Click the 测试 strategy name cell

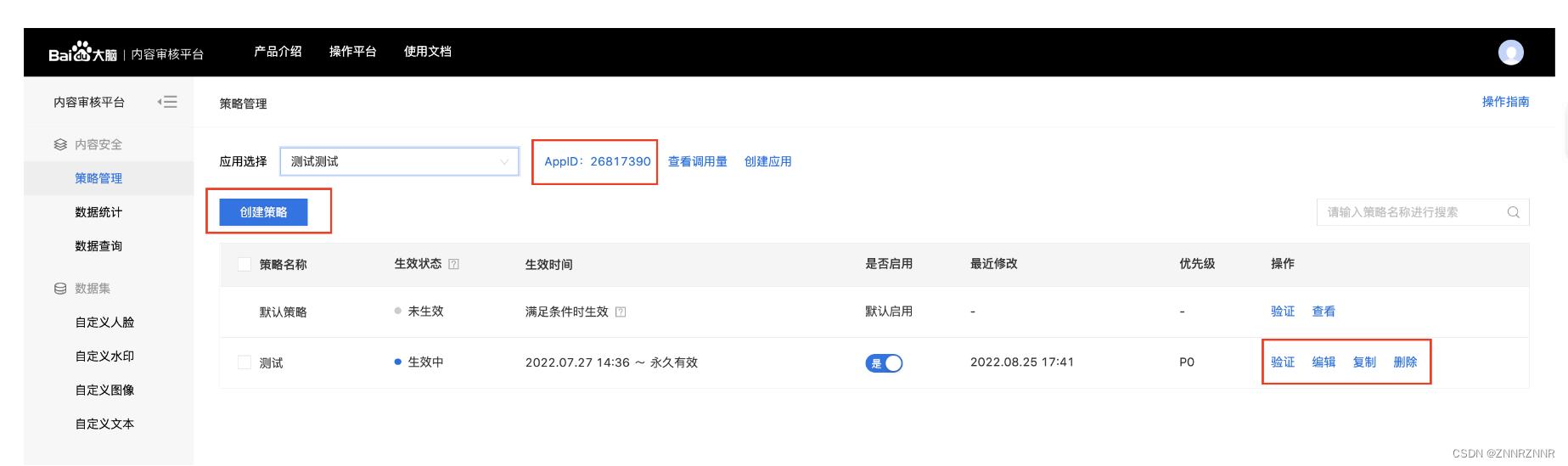pos(271,362)
